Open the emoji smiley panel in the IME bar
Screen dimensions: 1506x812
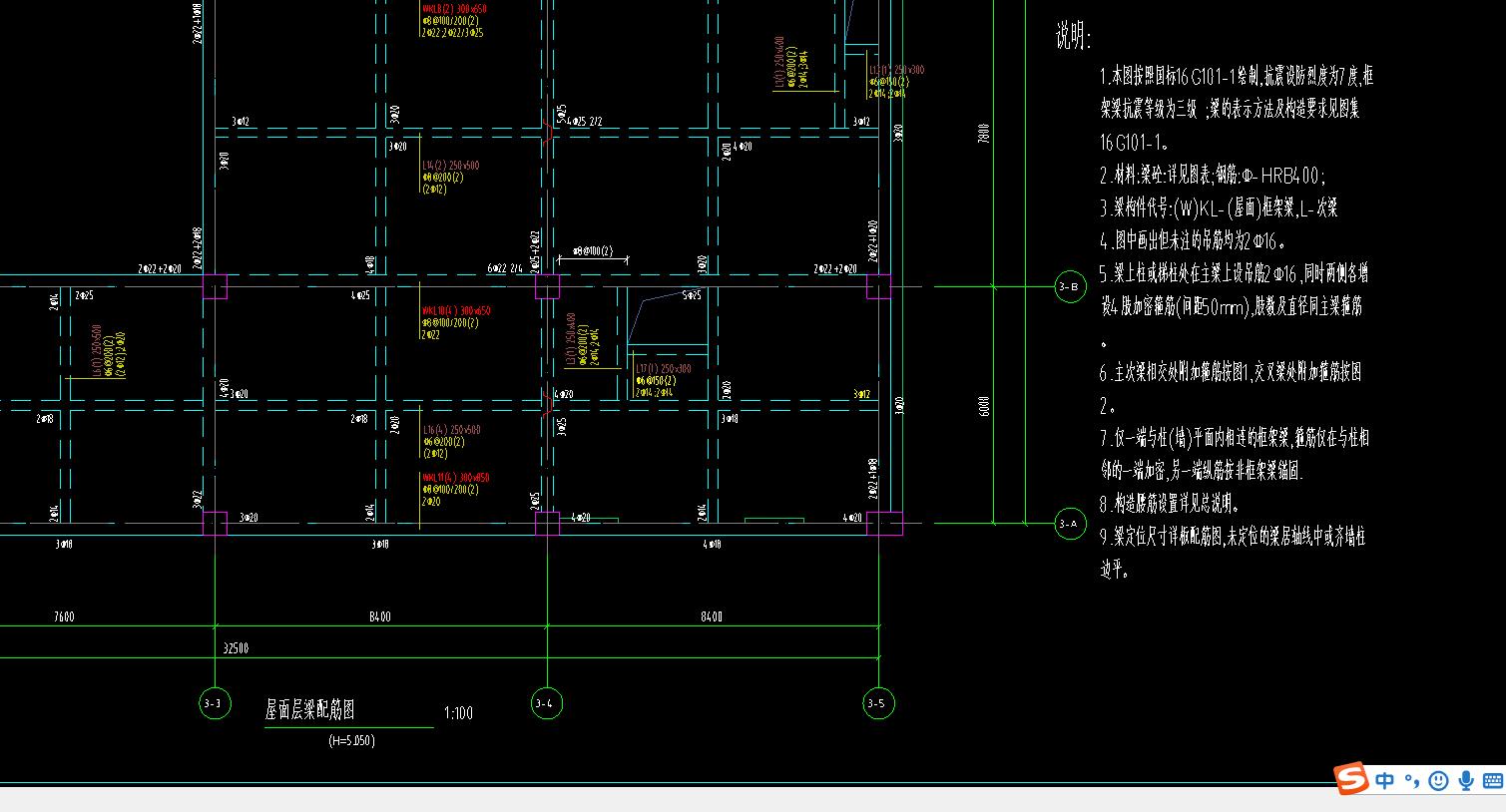[1438, 781]
